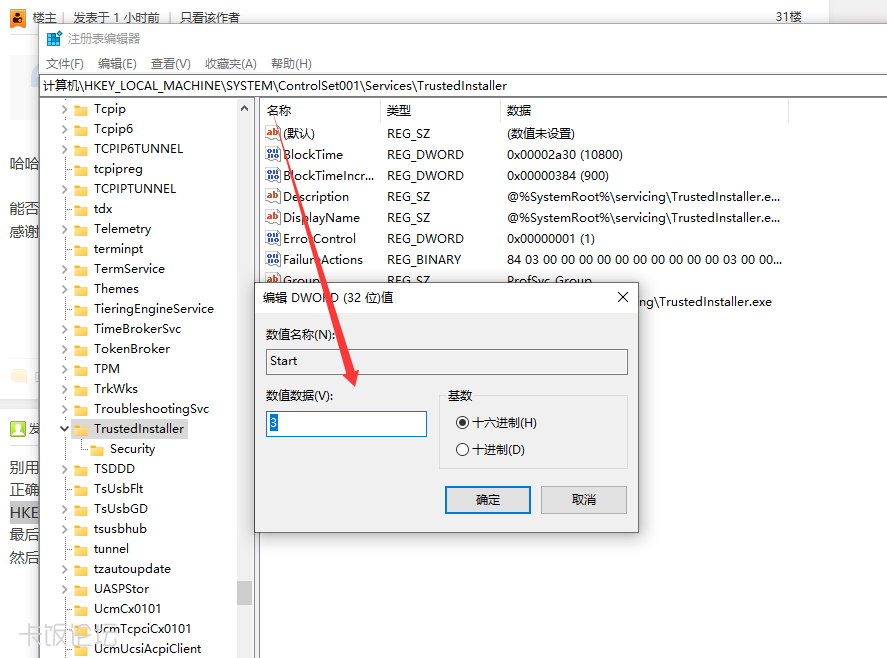Open the 编辑(E) menu
This screenshot has width=887, height=658.
point(117,63)
